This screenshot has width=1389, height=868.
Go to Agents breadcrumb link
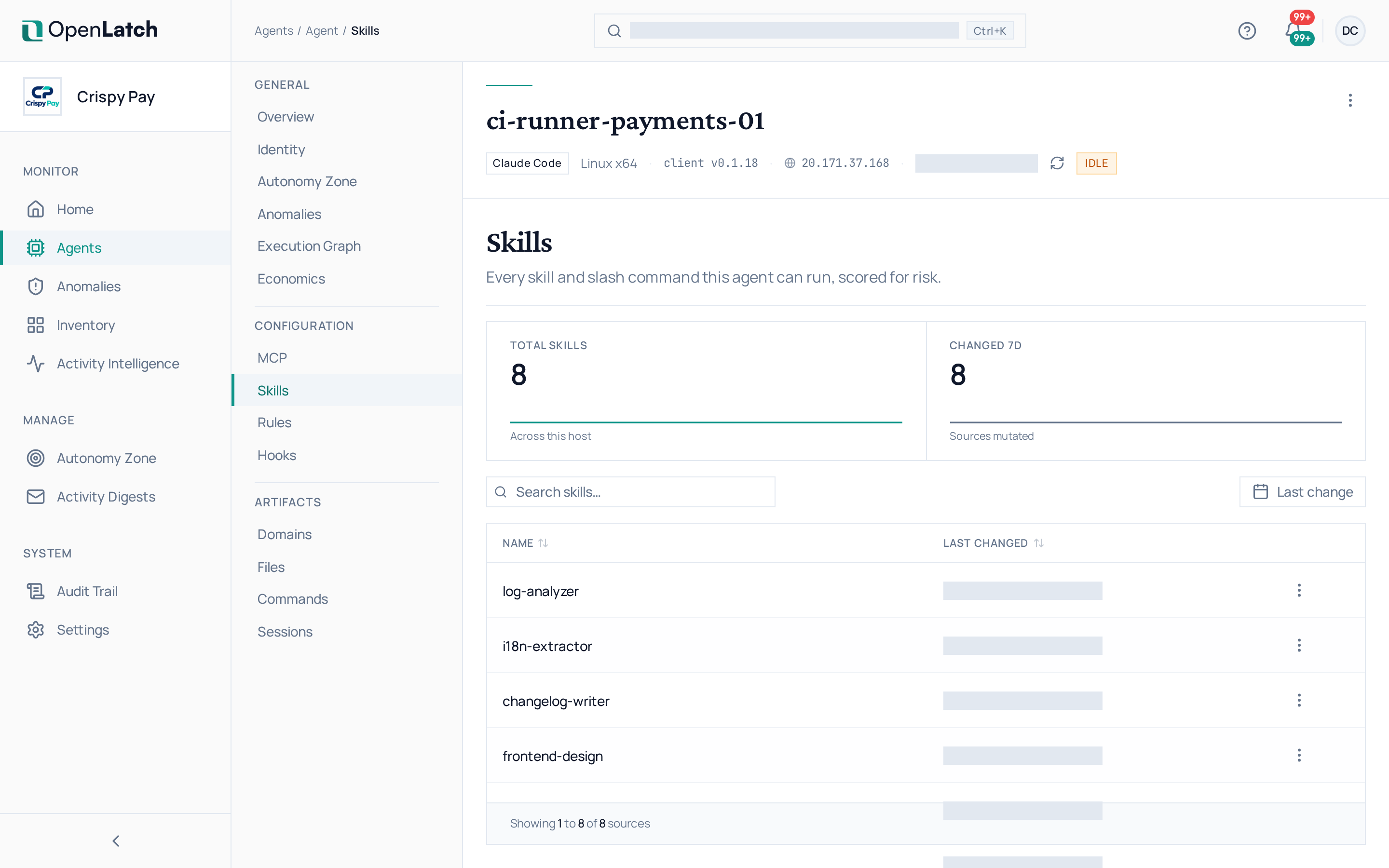pyautogui.click(x=274, y=30)
